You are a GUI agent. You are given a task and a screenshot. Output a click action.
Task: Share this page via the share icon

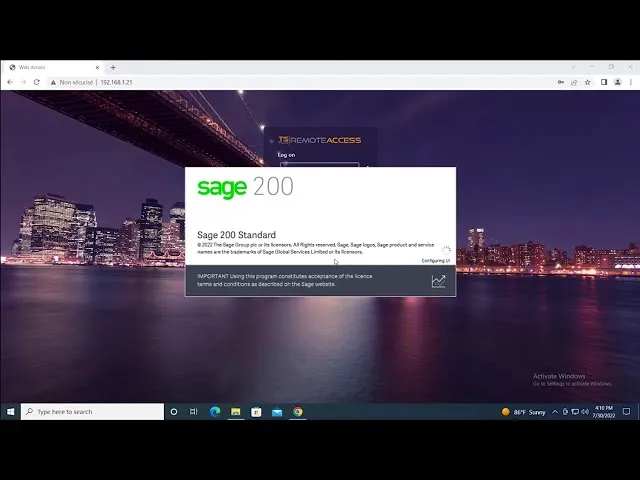tap(573, 82)
